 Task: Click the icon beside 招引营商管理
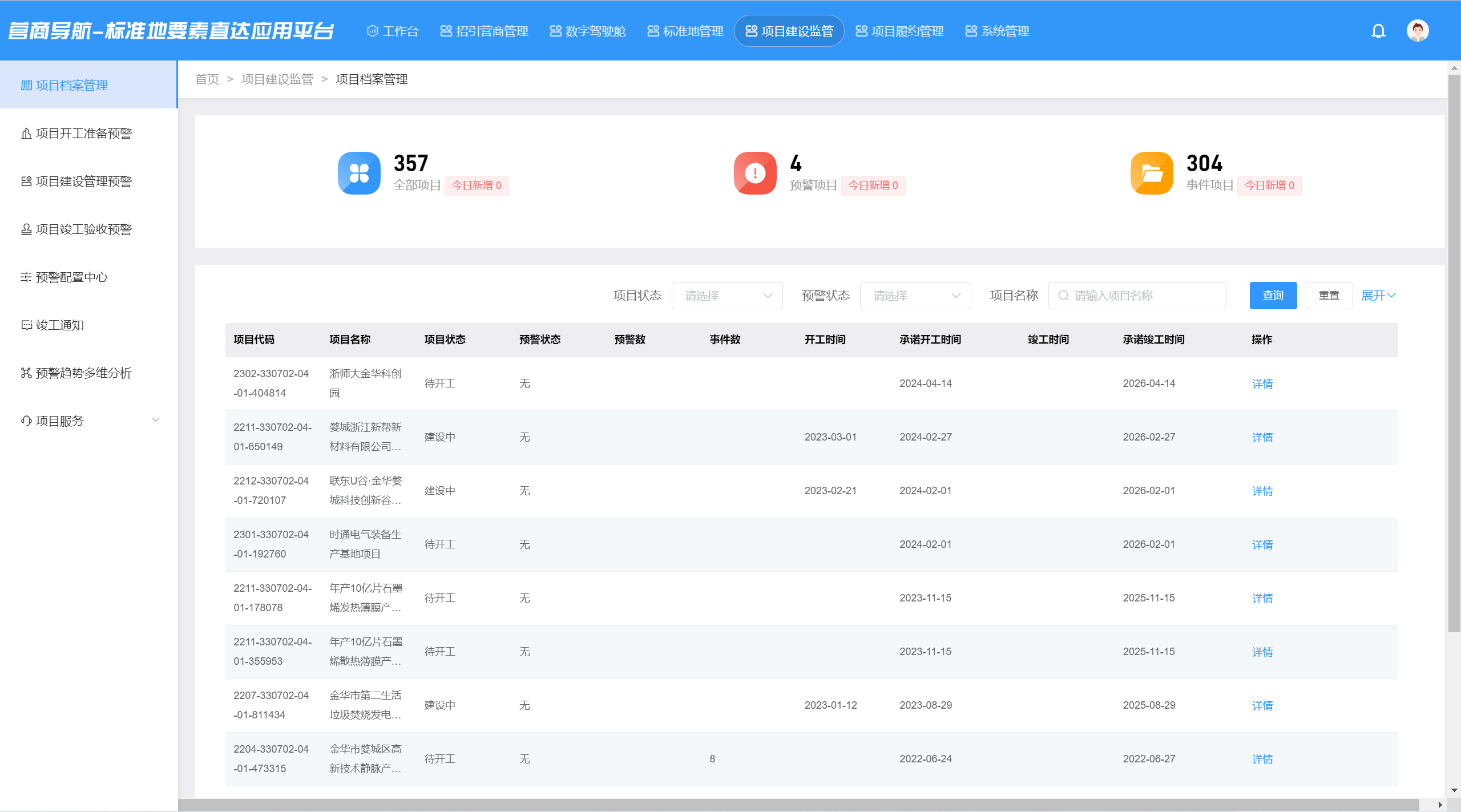pyautogui.click(x=446, y=31)
